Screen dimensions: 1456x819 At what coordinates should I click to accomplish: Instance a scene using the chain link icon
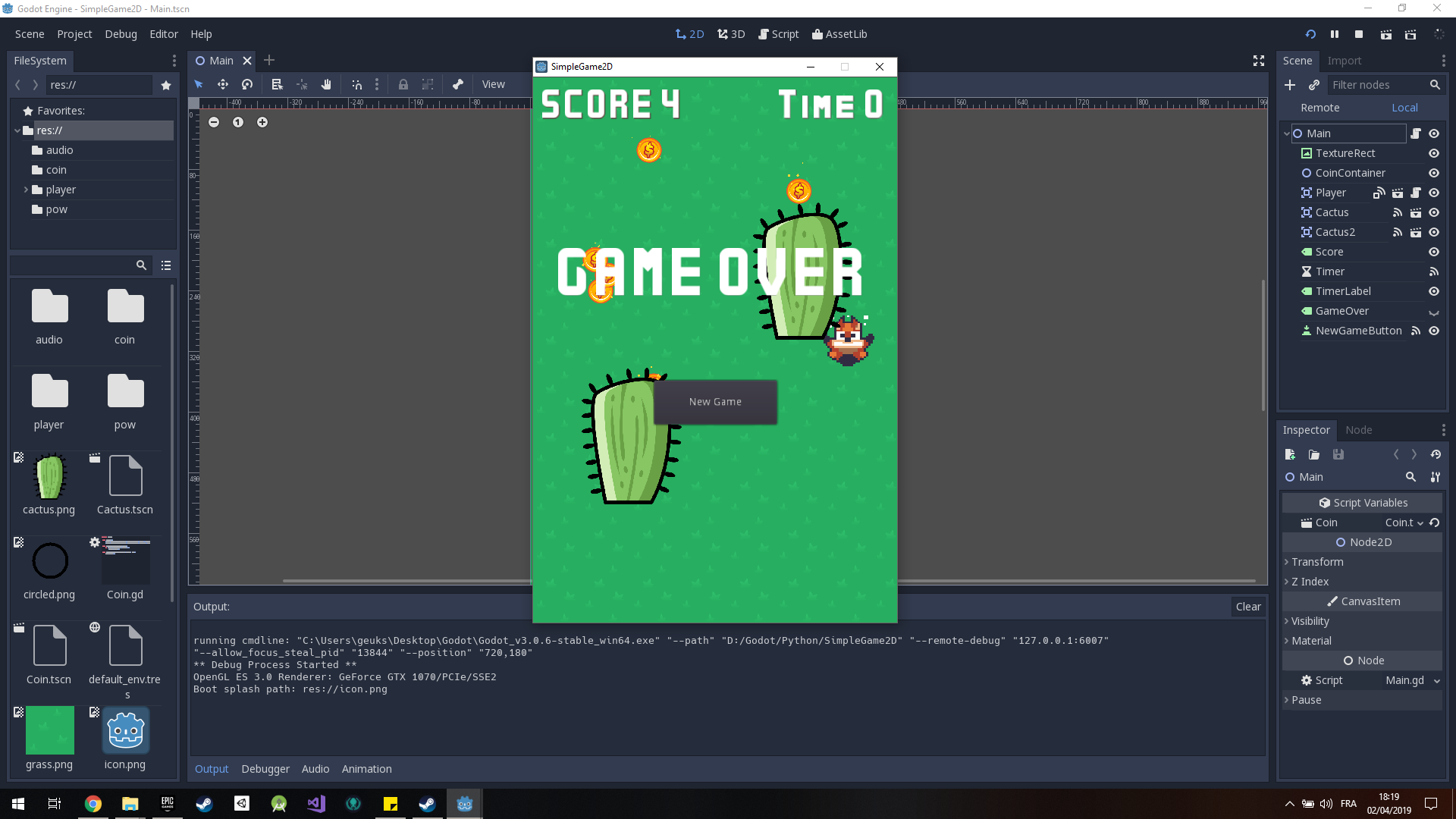pyautogui.click(x=1315, y=85)
